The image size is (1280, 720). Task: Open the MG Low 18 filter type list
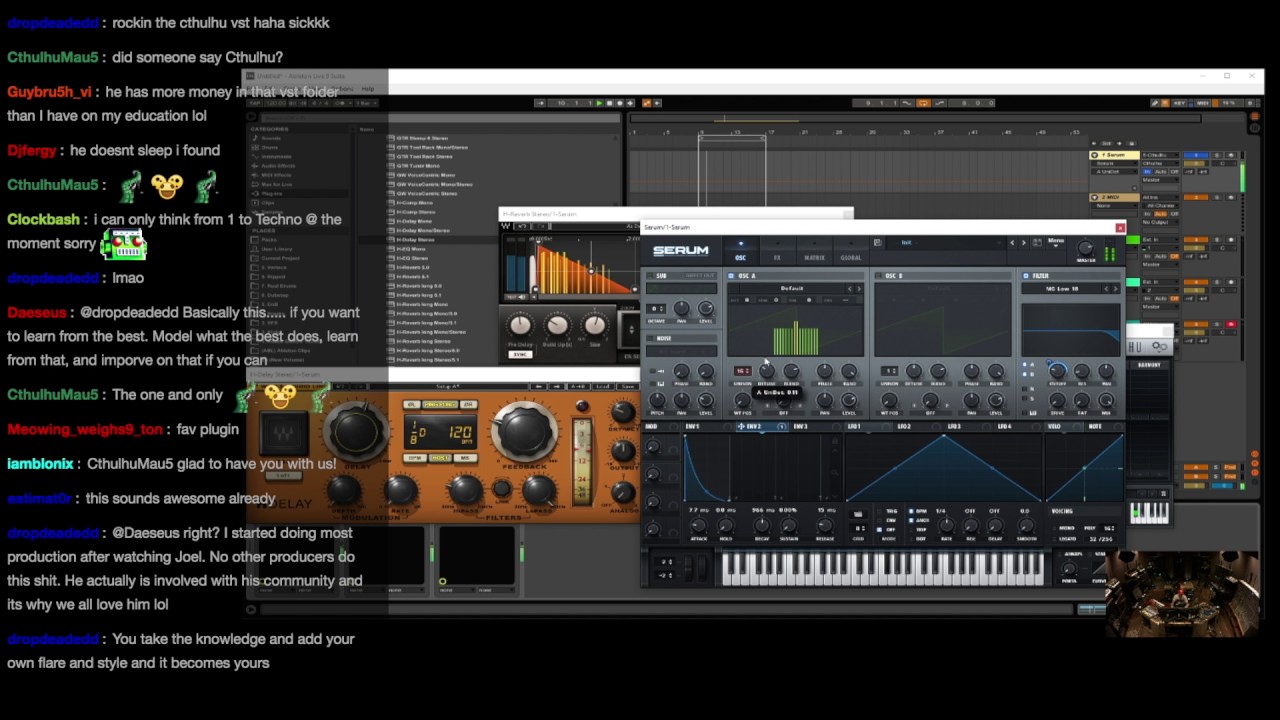pyautogui.click(x=1063, y=288)
